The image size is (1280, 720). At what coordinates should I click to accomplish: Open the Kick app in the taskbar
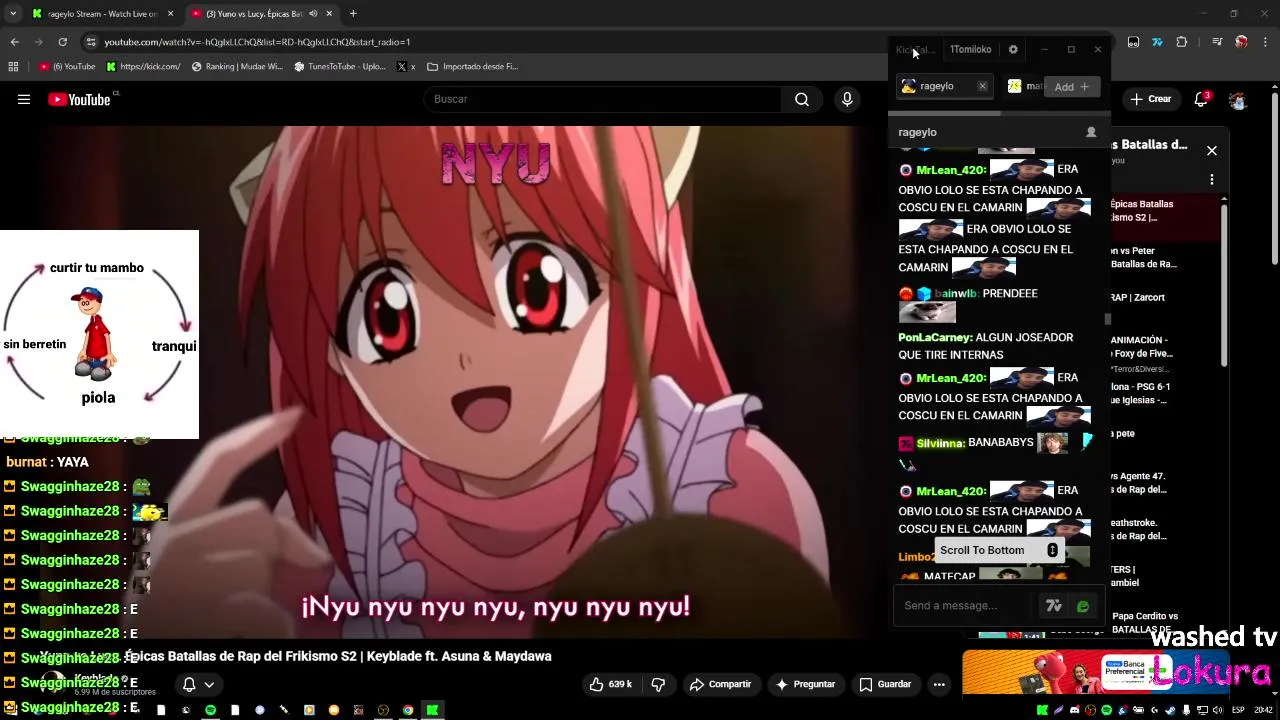pos(432,710)
